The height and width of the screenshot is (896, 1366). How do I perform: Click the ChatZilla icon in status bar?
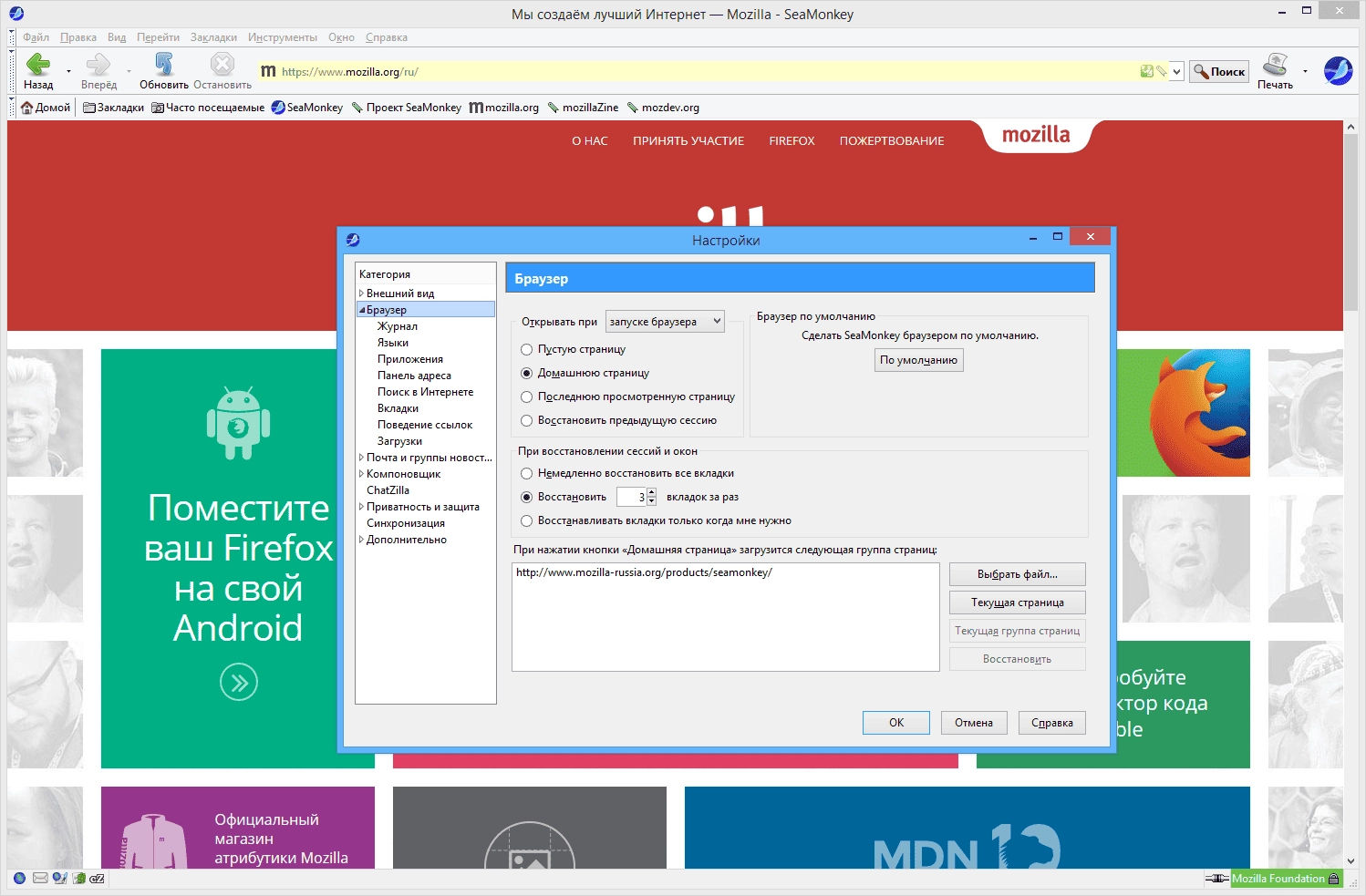point(98,879)
